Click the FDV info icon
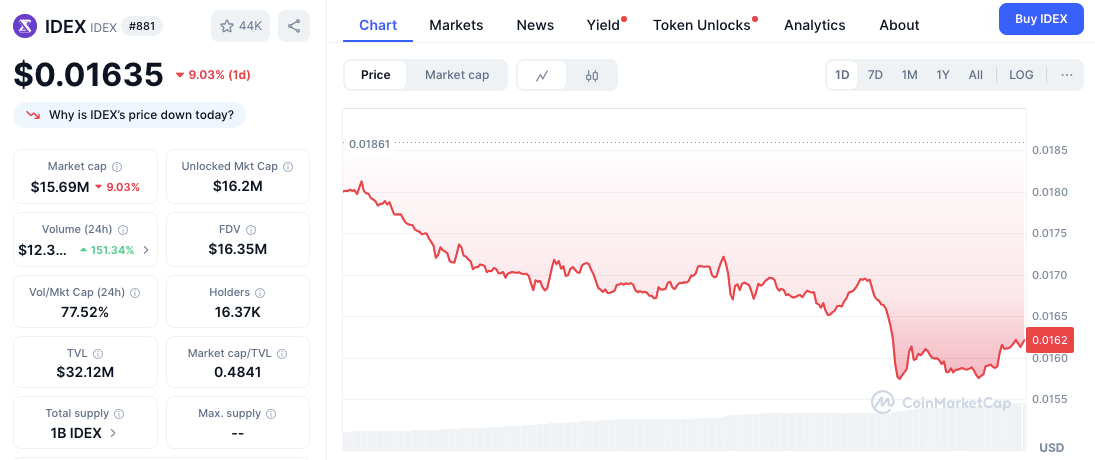Image resolution: width=1095 pixels, height=460 pixels. [251, 230]
